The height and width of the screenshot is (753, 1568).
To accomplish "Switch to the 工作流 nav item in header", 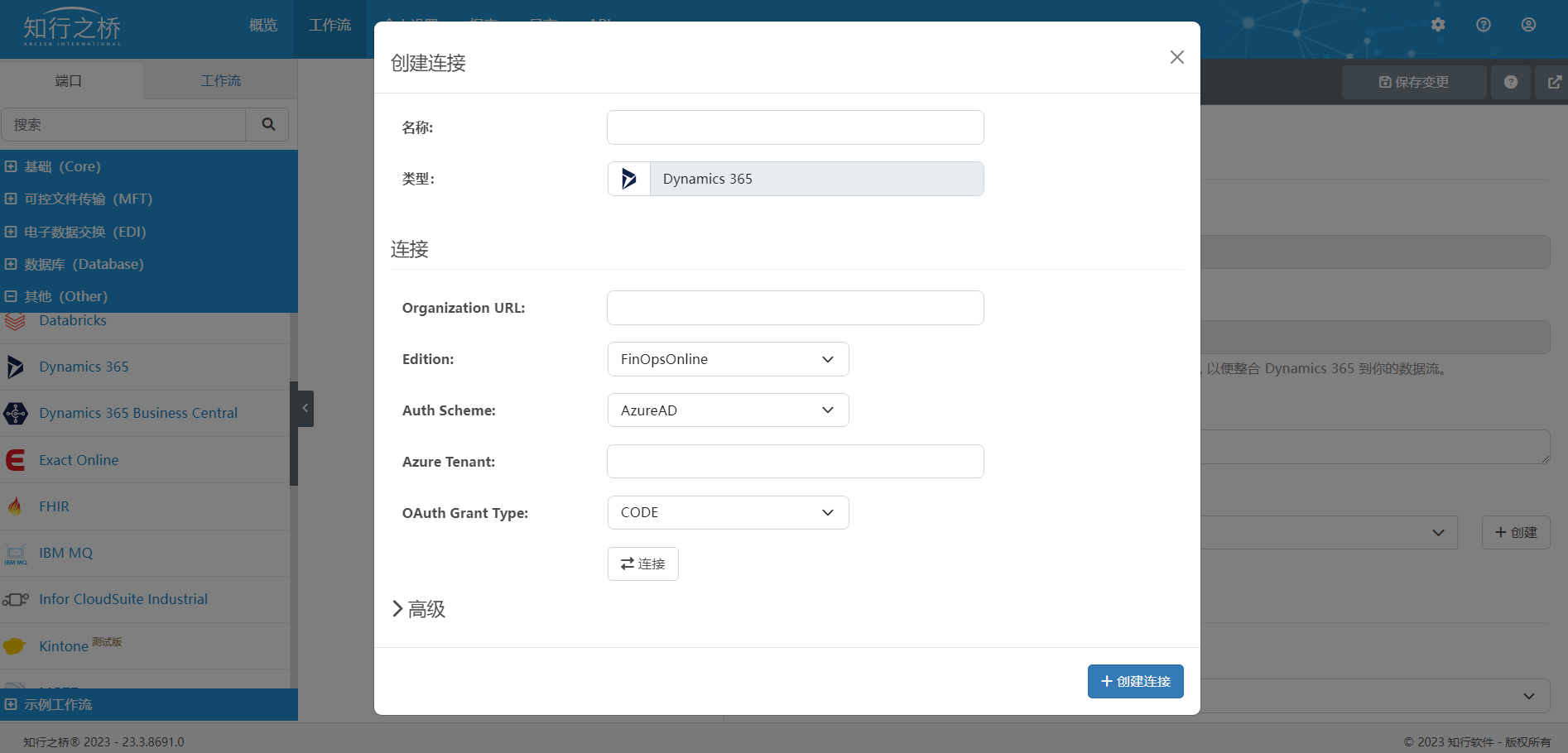I will point(329,26).
